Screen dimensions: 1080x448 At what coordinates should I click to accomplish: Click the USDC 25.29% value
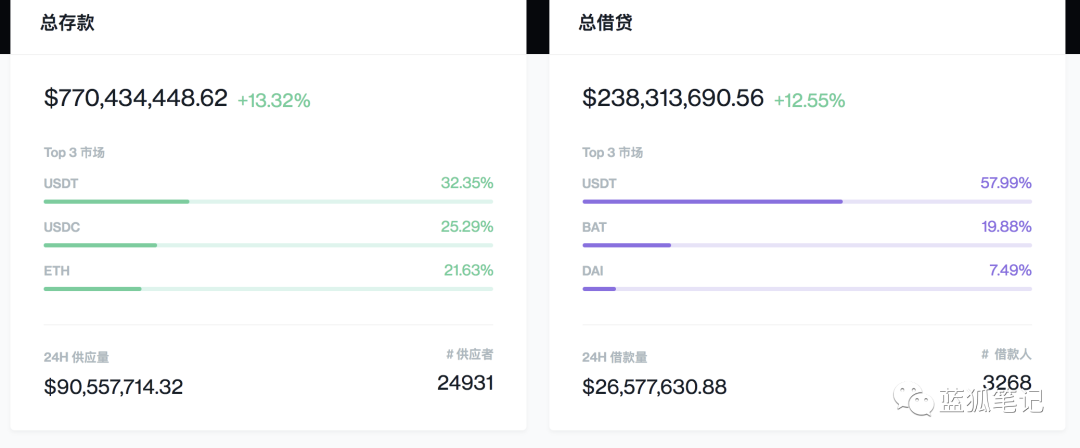point(467,227)
